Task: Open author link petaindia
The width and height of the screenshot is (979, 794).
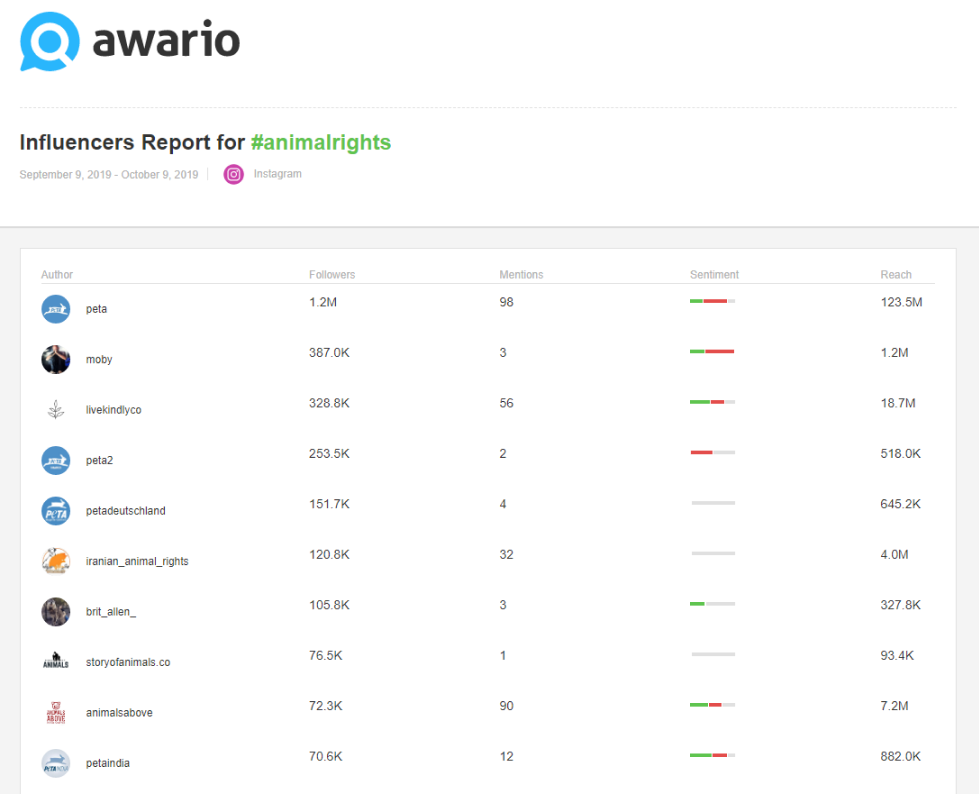Action: click(x=108, y=763)
